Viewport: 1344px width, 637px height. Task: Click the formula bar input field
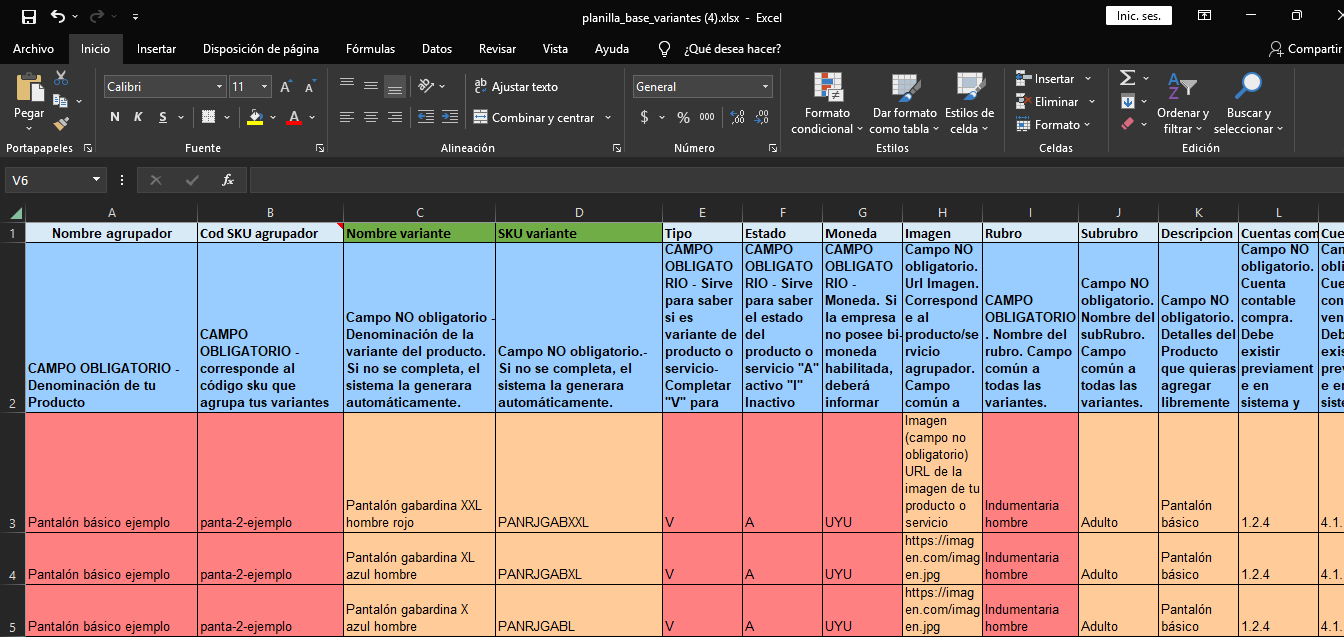click(x=796, y=180)
